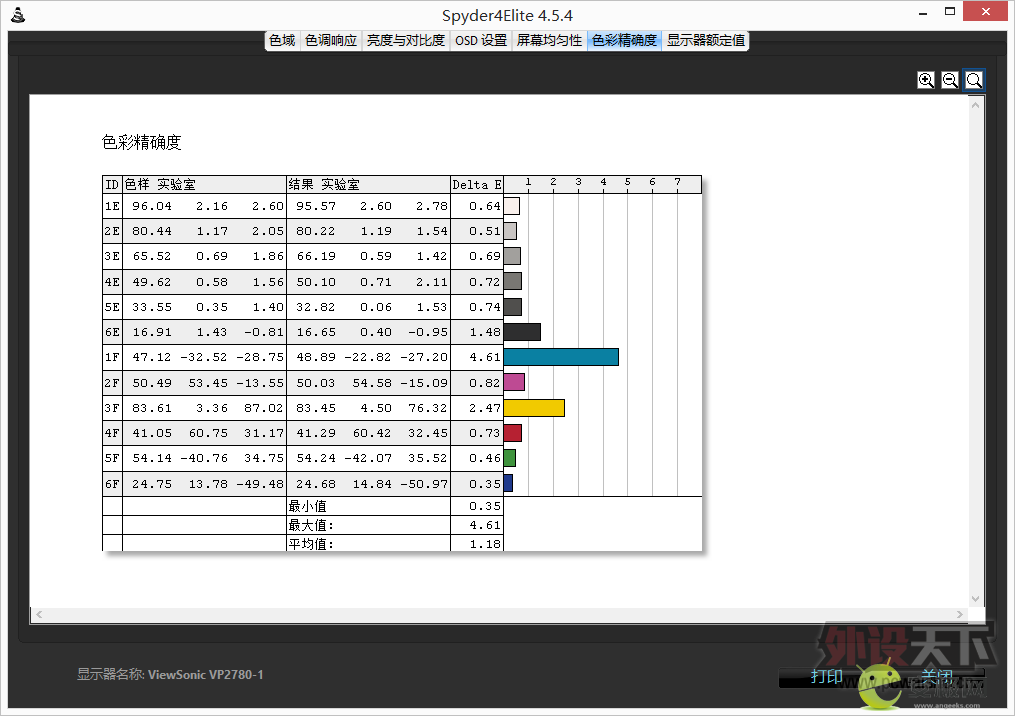Click the row ID 6F
1015x716 pixels.
112,484
